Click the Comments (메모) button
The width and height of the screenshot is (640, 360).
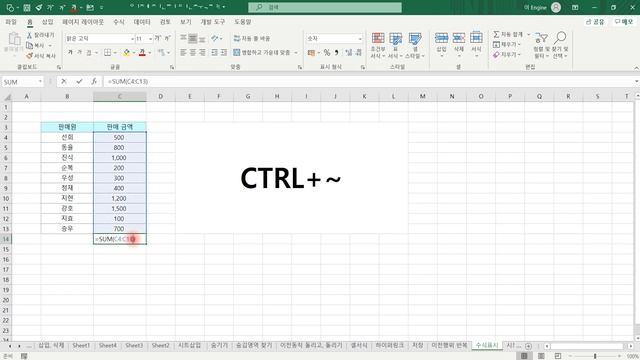[624, 22]
